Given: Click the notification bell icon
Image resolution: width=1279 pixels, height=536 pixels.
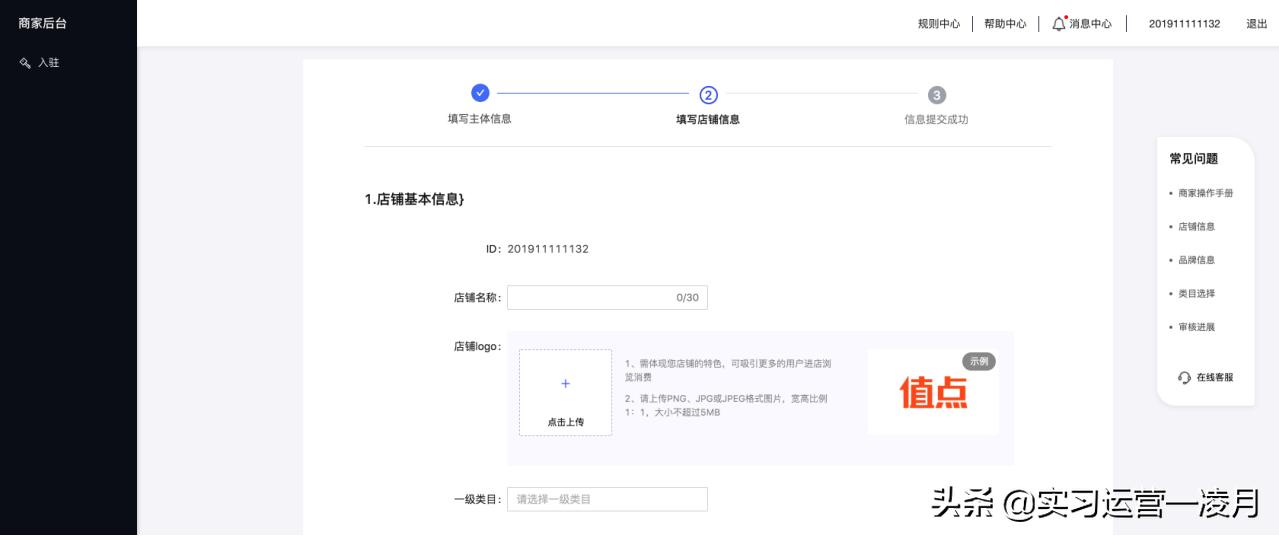Looking at the screenshot, I should click(x=1059, y=23).
